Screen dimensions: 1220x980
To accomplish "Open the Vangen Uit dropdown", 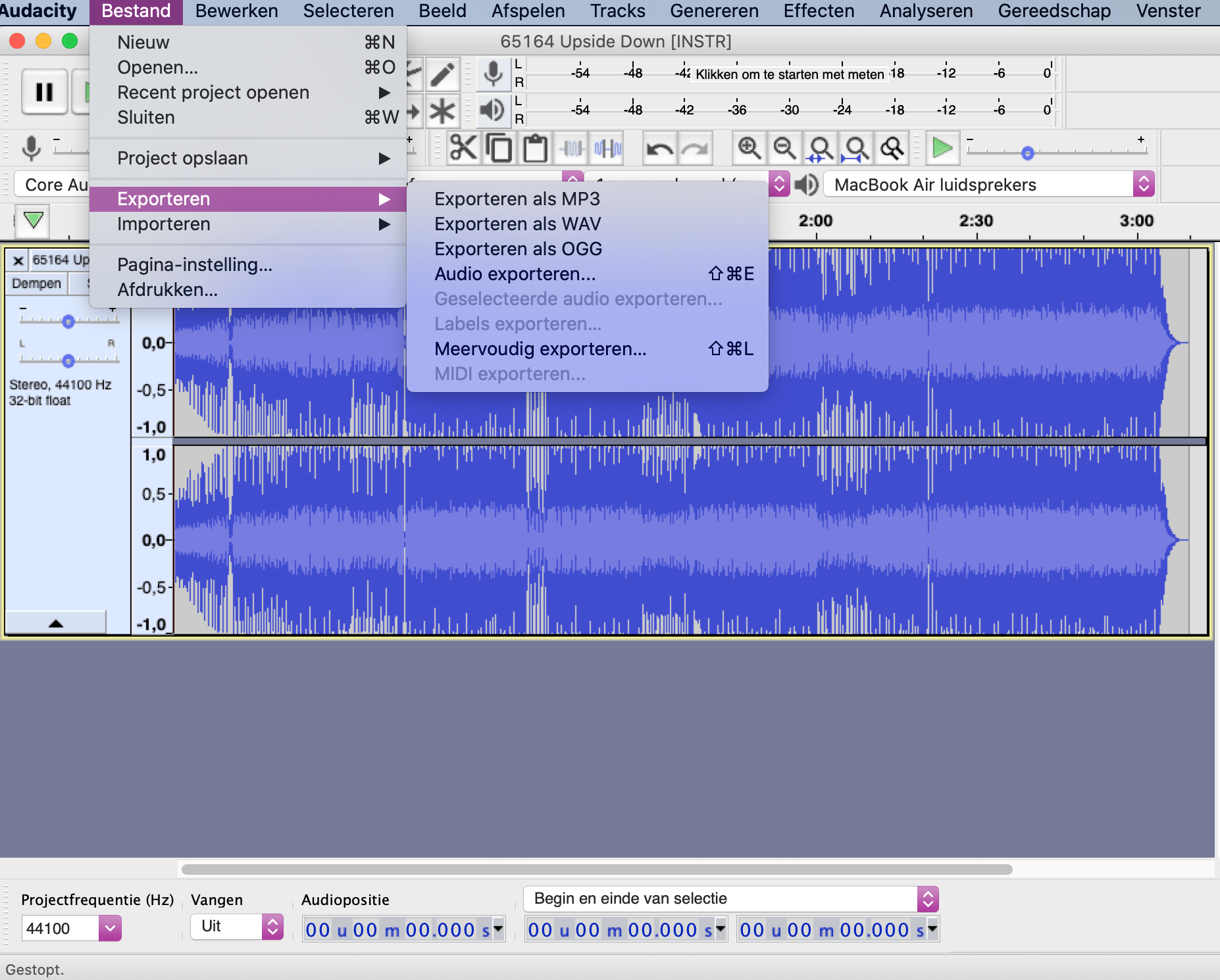I will click(237, 926).
